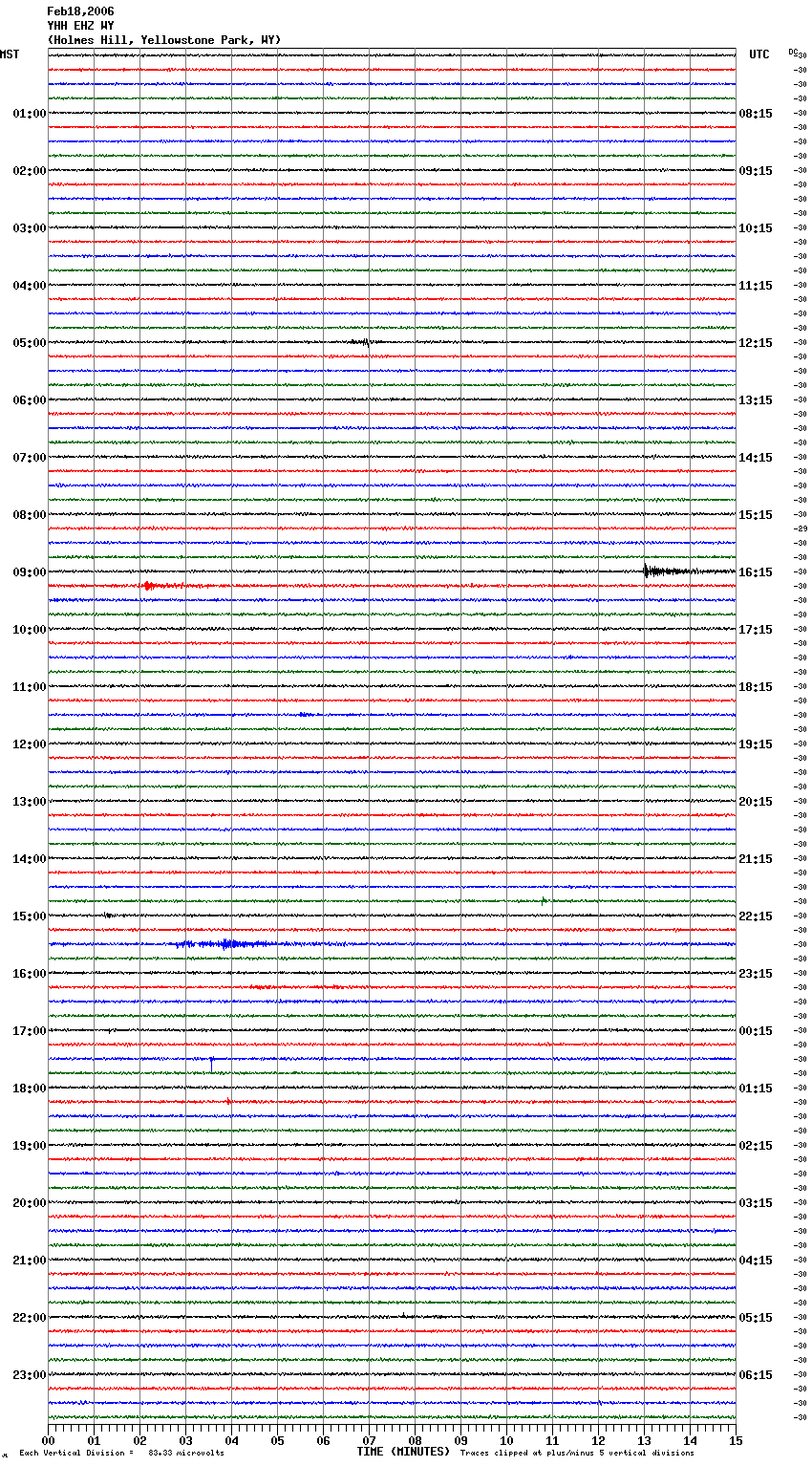The image size is (812, 1466).
Task: Click the UTC time label "14:15"
Action: pos(756,458)
